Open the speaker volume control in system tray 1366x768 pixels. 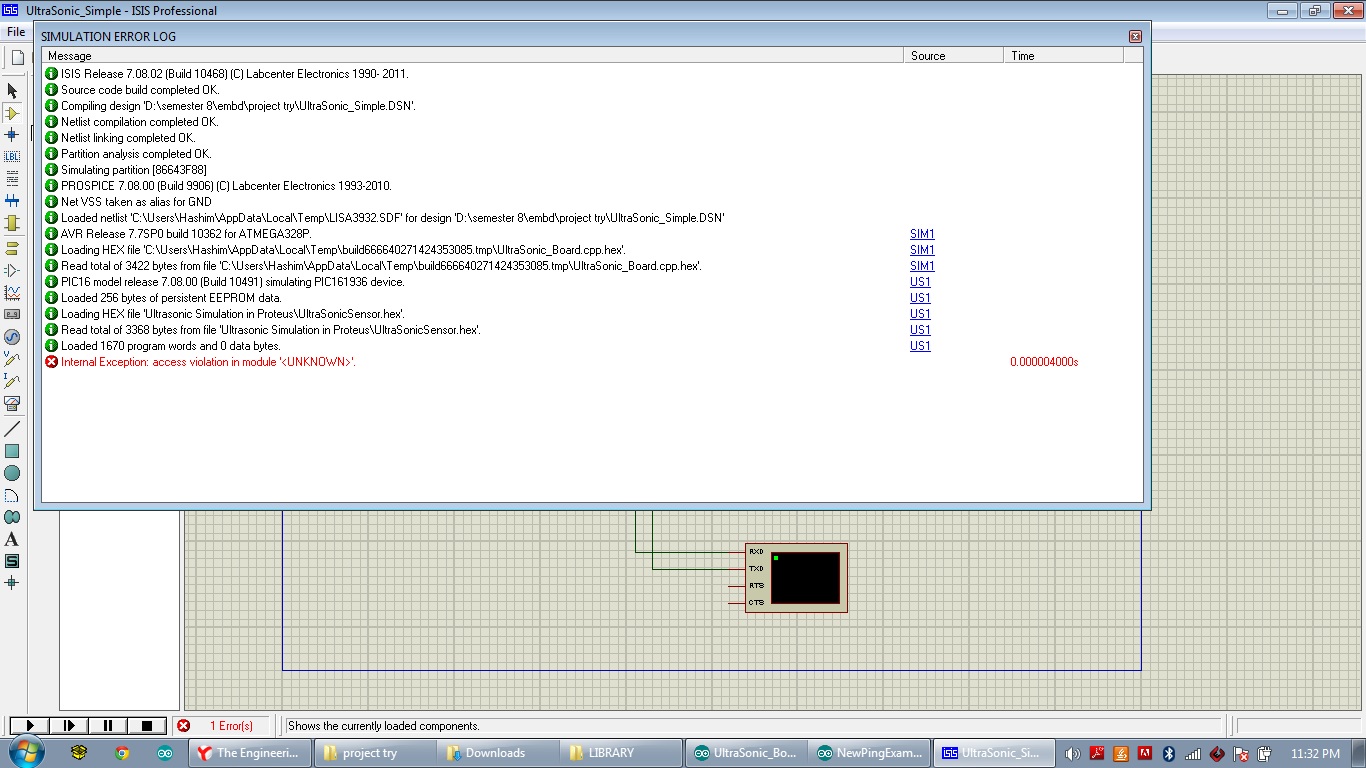(x=1072, y=753)
